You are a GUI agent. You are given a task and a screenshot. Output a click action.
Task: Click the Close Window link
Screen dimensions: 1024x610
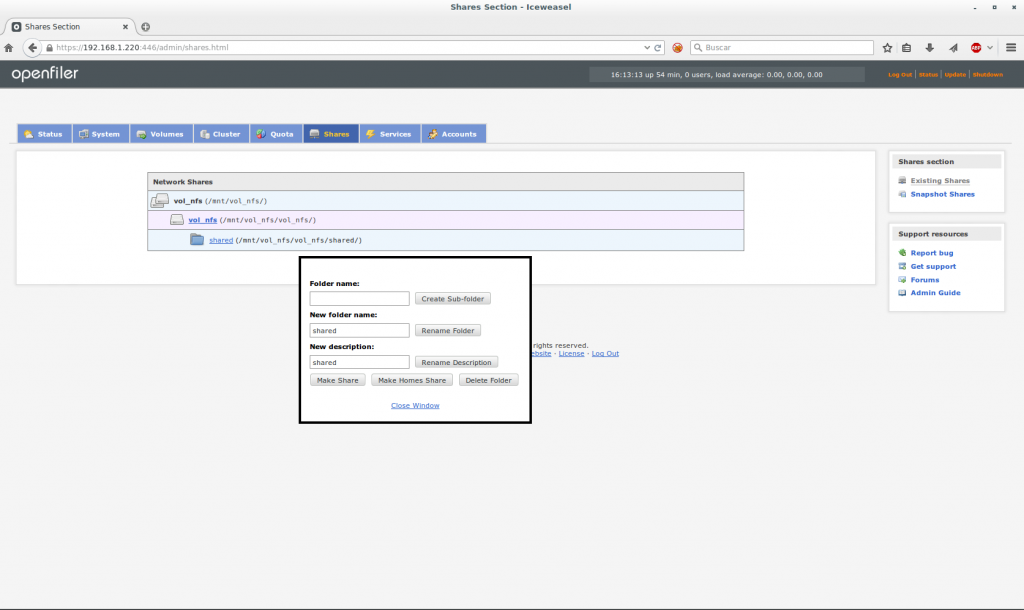pyautogui.click(x=415, y=405)
